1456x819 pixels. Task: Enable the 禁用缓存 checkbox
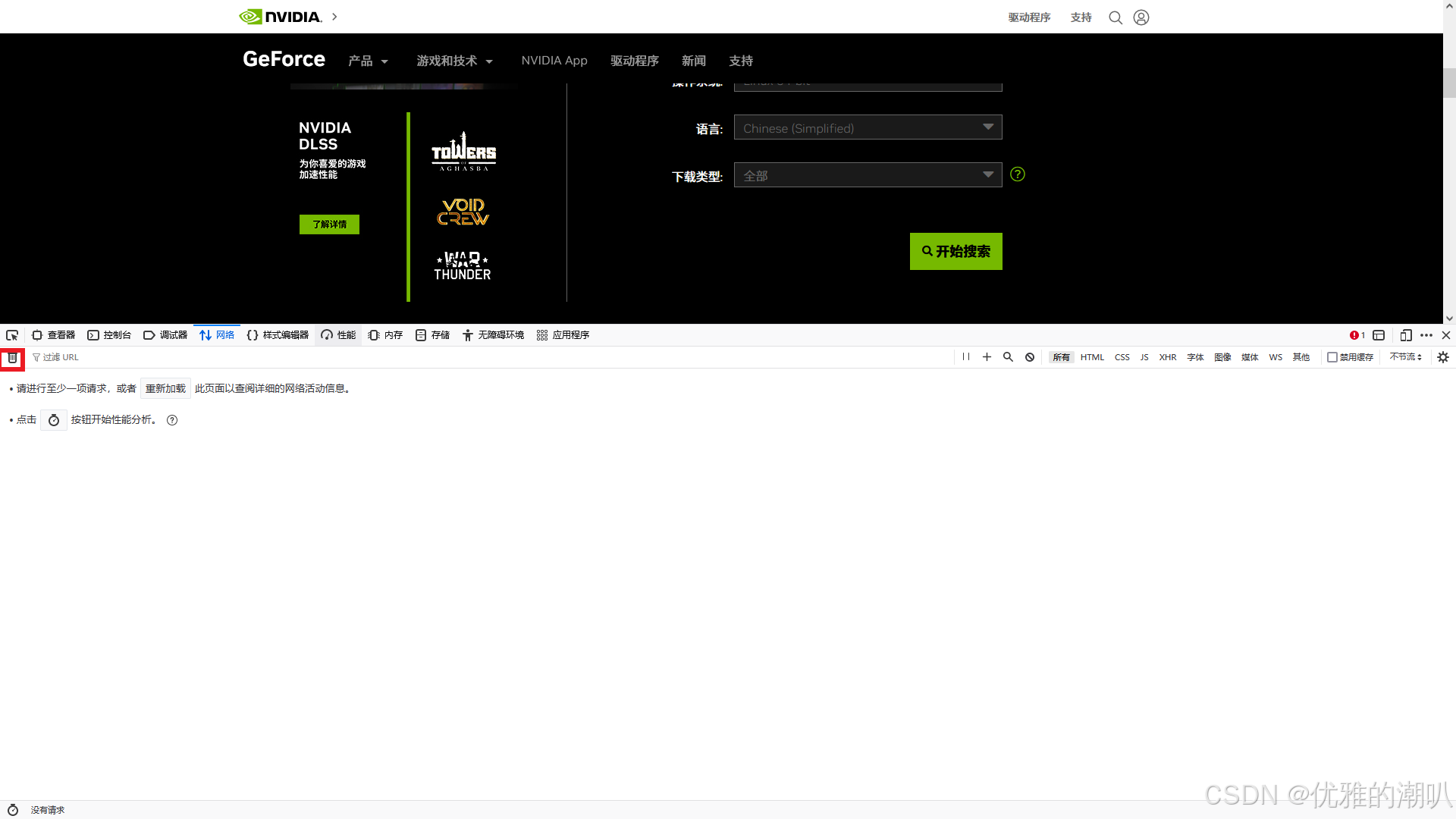(x=1332, y=357)
